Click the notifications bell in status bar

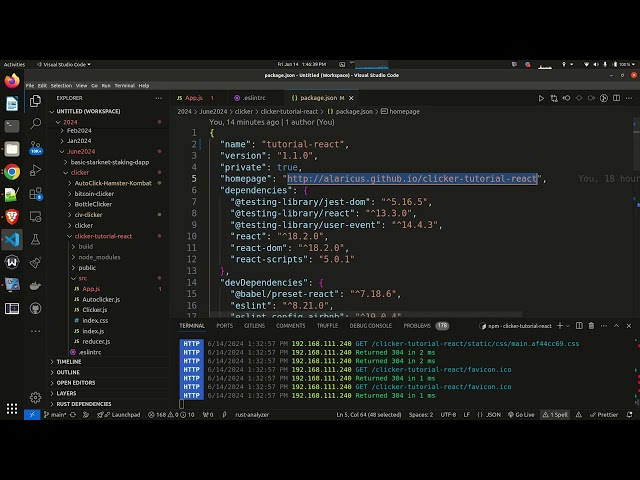coord(630,415)
